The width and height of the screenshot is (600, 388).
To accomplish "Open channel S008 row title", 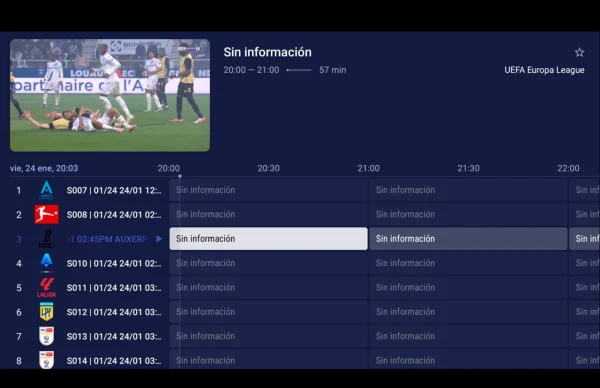I will (114, 215).
